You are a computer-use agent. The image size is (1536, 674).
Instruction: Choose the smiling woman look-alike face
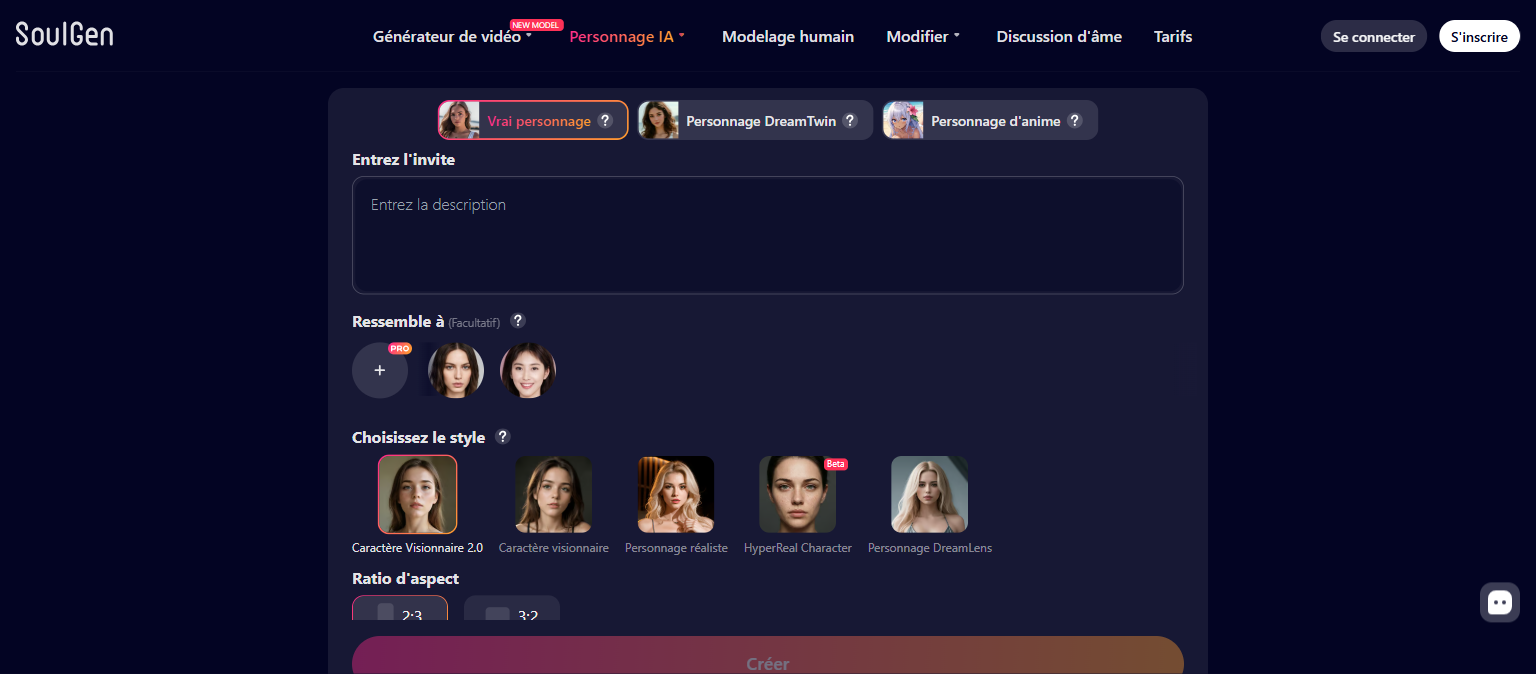pos(528,370)
